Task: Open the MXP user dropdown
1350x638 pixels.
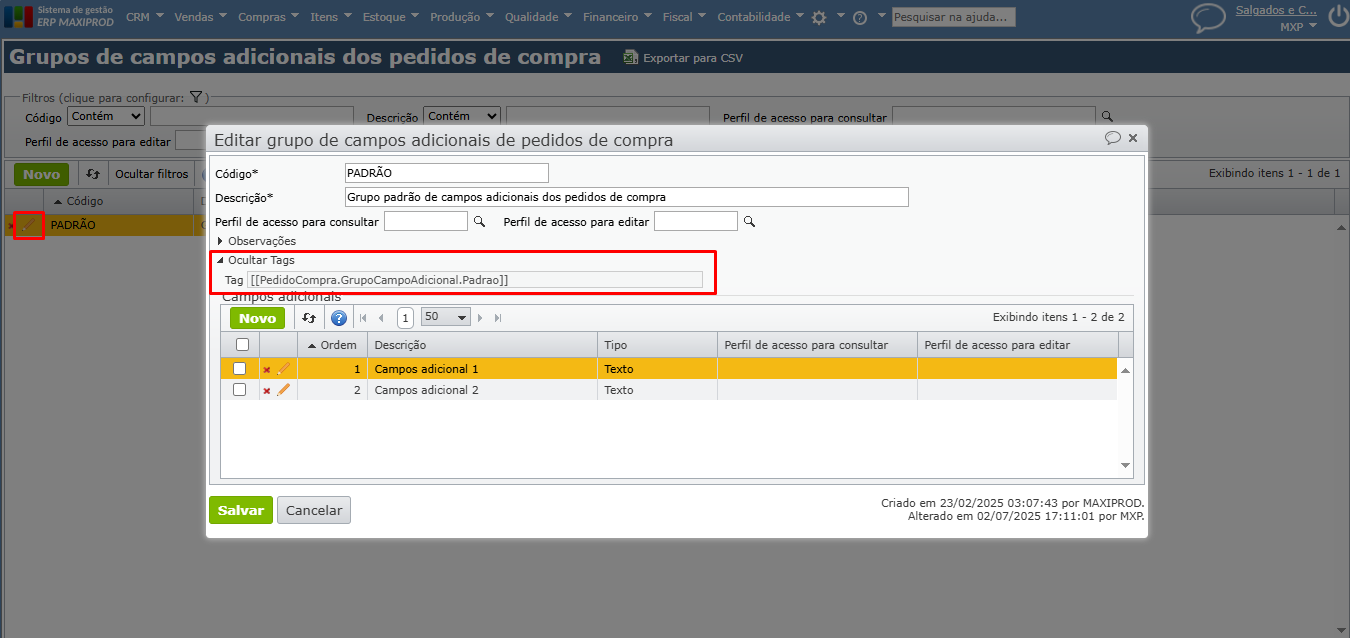Action: tap(1298, 27)
